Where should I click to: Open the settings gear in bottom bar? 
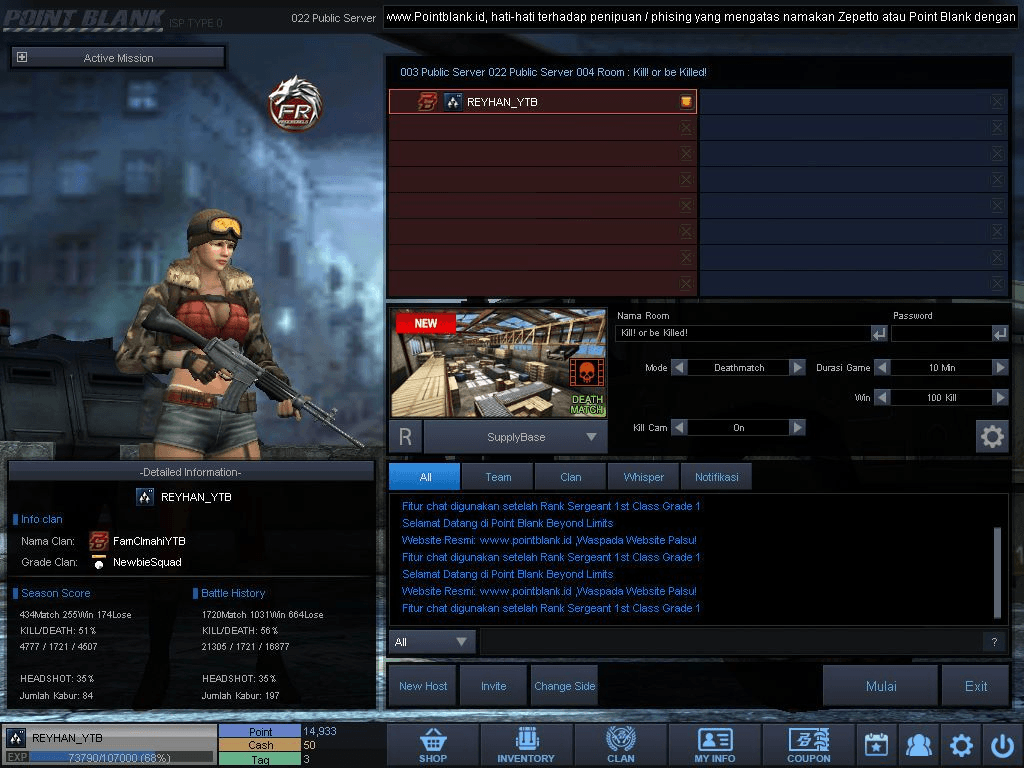coord(961,745)
